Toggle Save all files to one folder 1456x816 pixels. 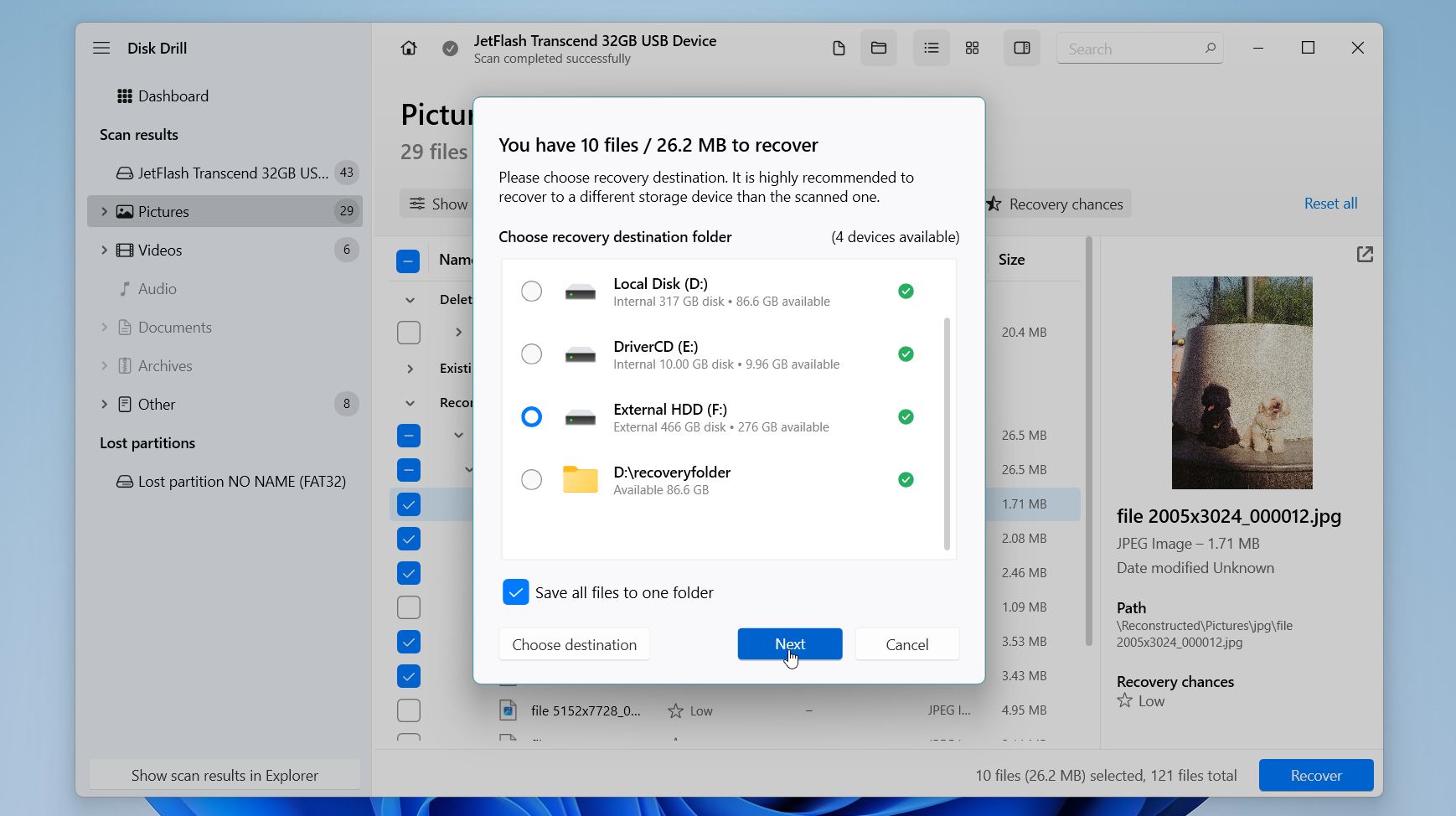click(516, 592)
